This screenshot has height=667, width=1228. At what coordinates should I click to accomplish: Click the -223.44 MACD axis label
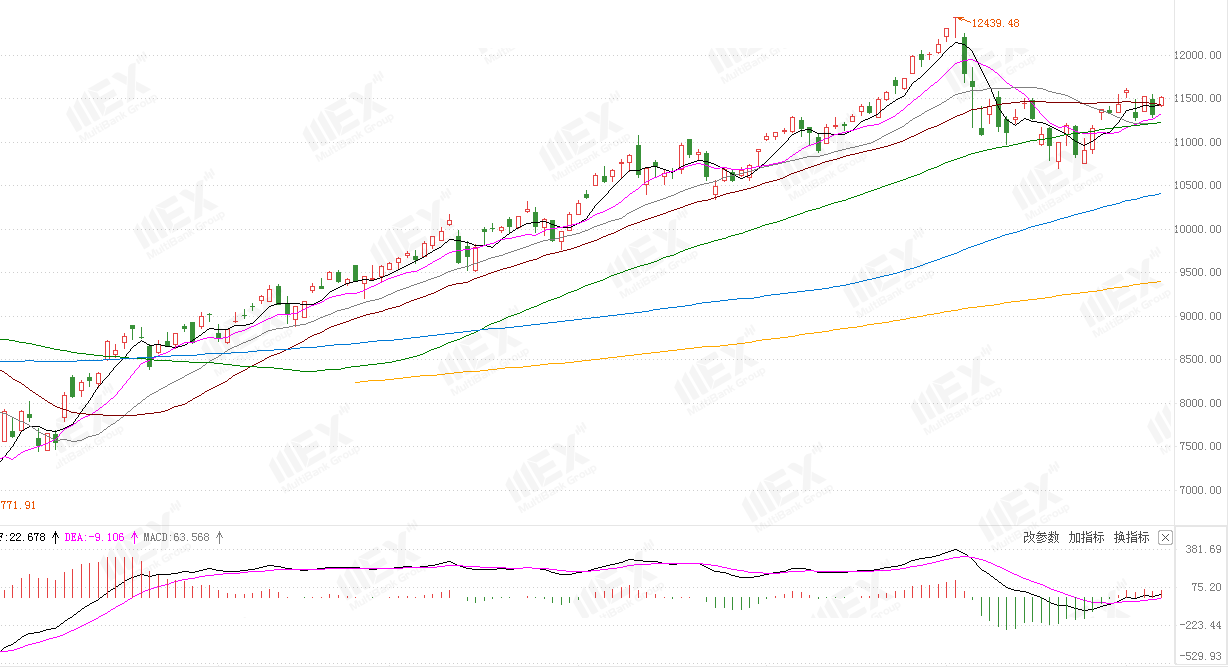coord(1200,624)
